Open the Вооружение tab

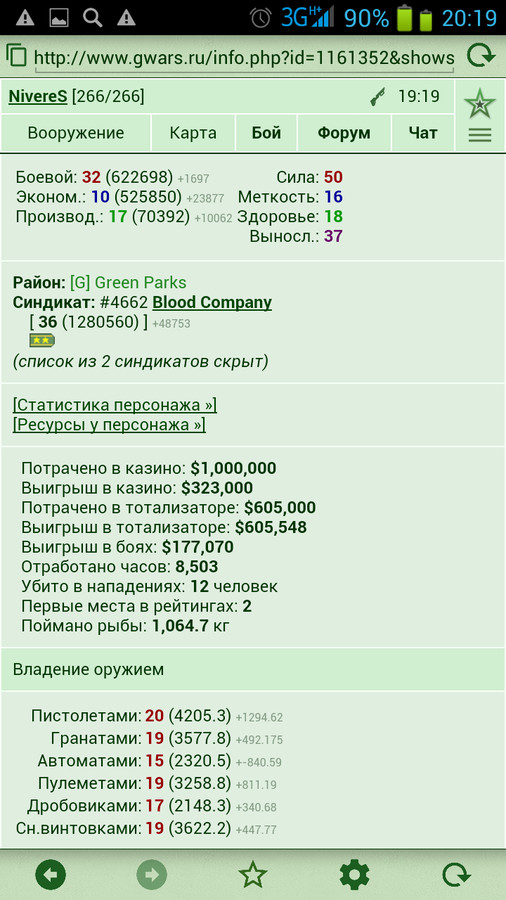76,133
